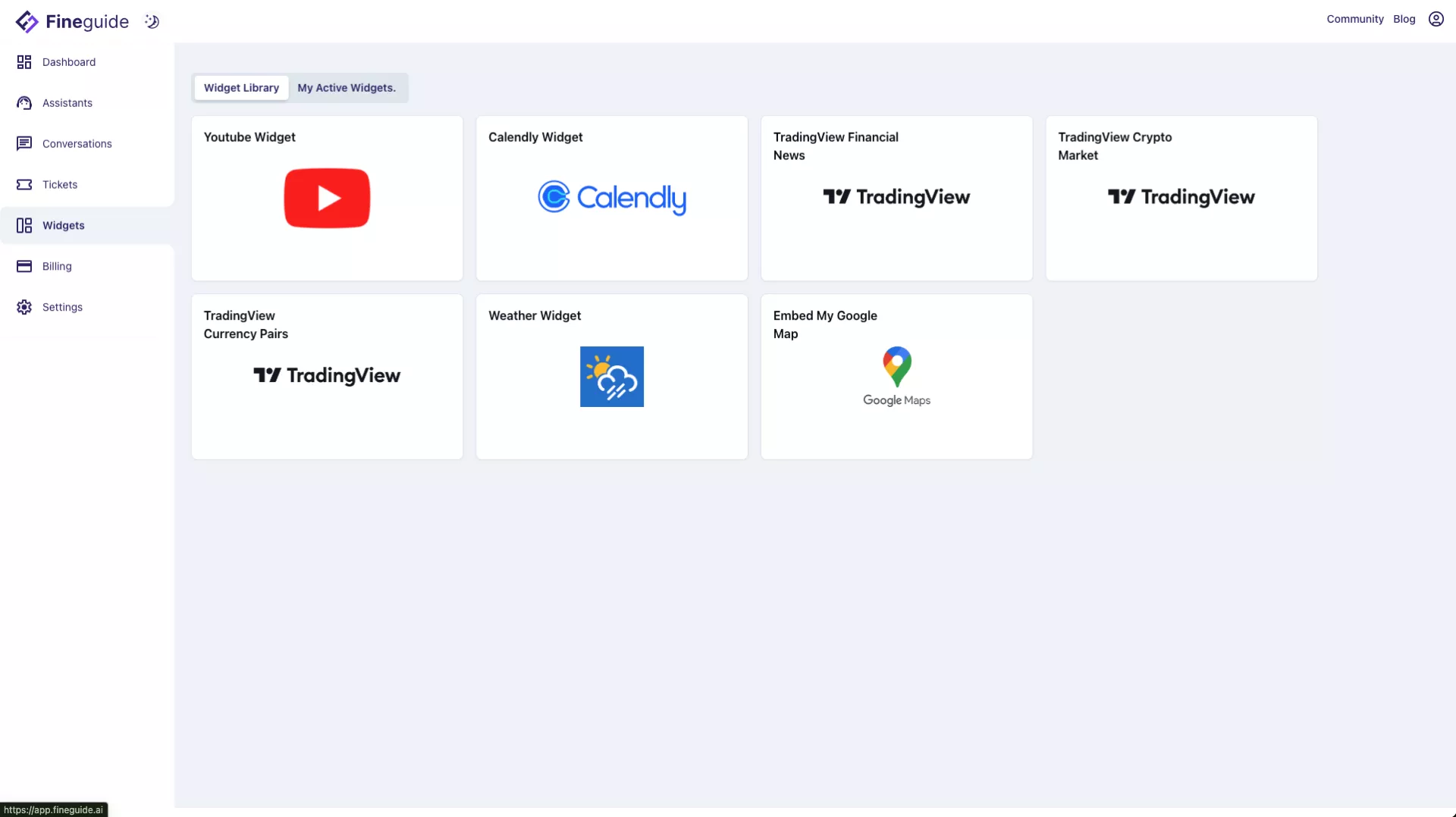Open Assistants from the sidebar

click(67, 103)
